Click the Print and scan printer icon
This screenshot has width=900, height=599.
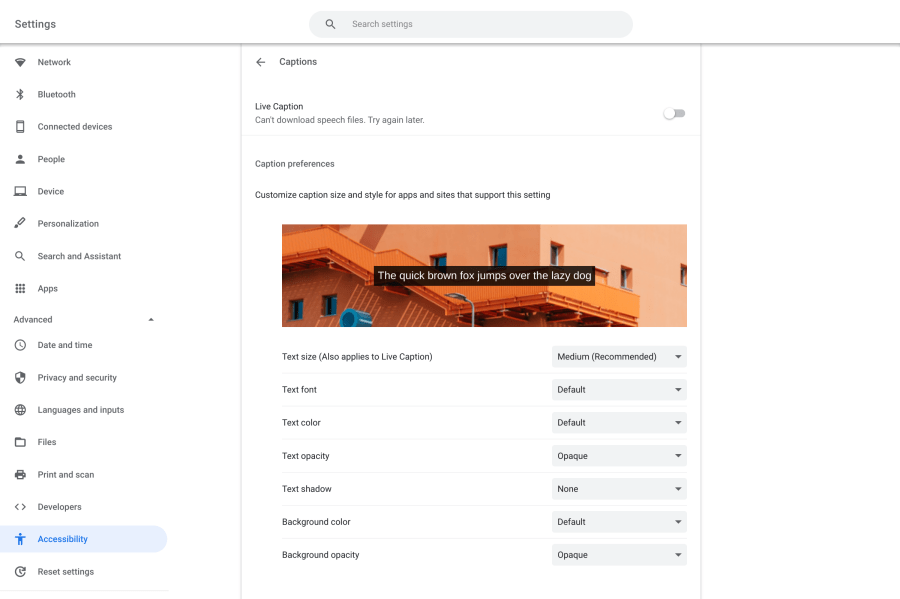(x=20, y=475)
